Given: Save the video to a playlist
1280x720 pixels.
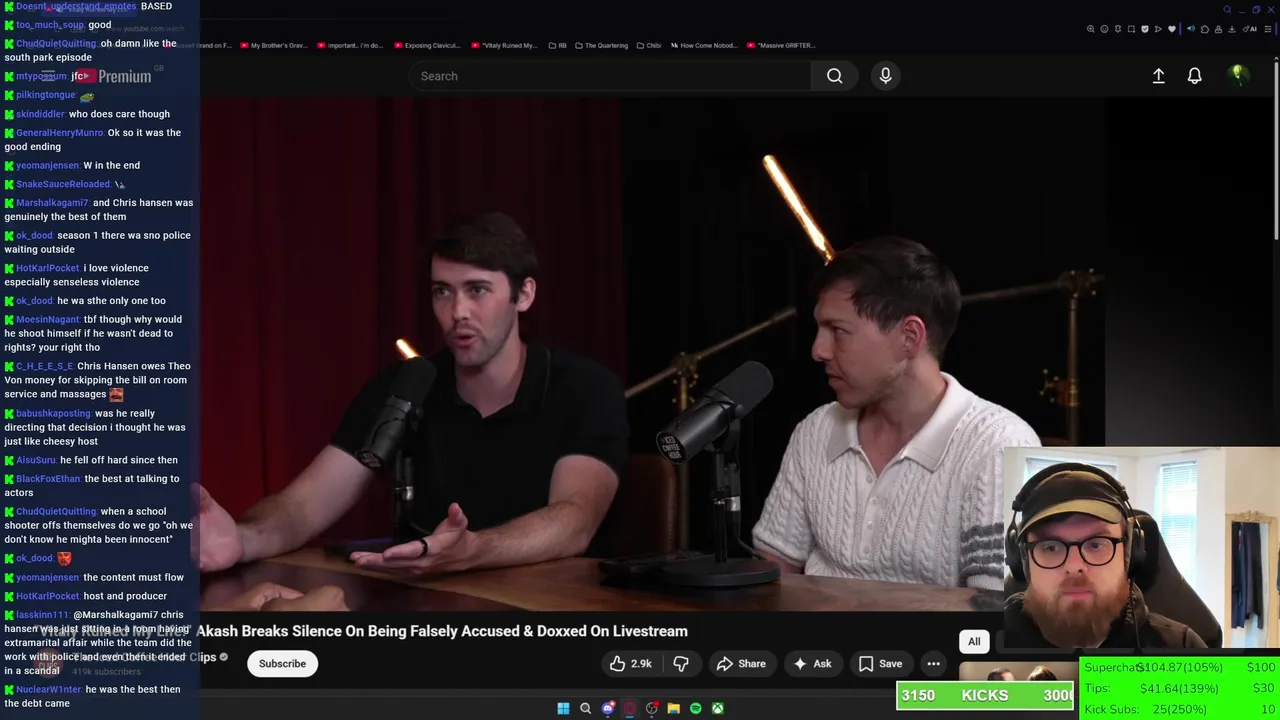Looking at the screenshot, I should (881, 664).
